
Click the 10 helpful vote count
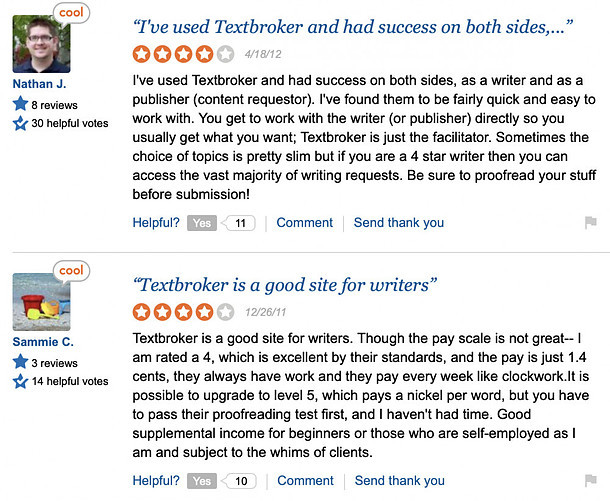click(239, 481)
